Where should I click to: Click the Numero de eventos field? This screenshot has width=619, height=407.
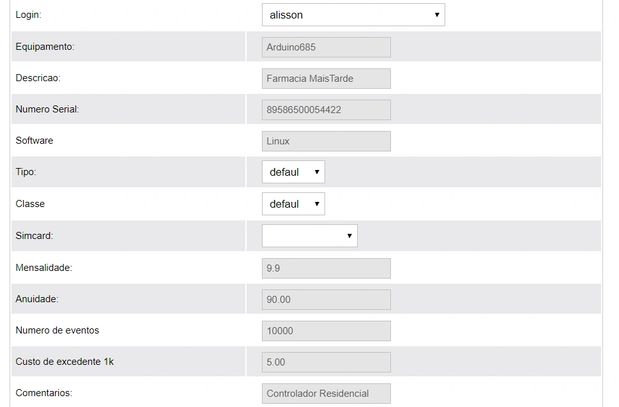[x=326, y=331]
